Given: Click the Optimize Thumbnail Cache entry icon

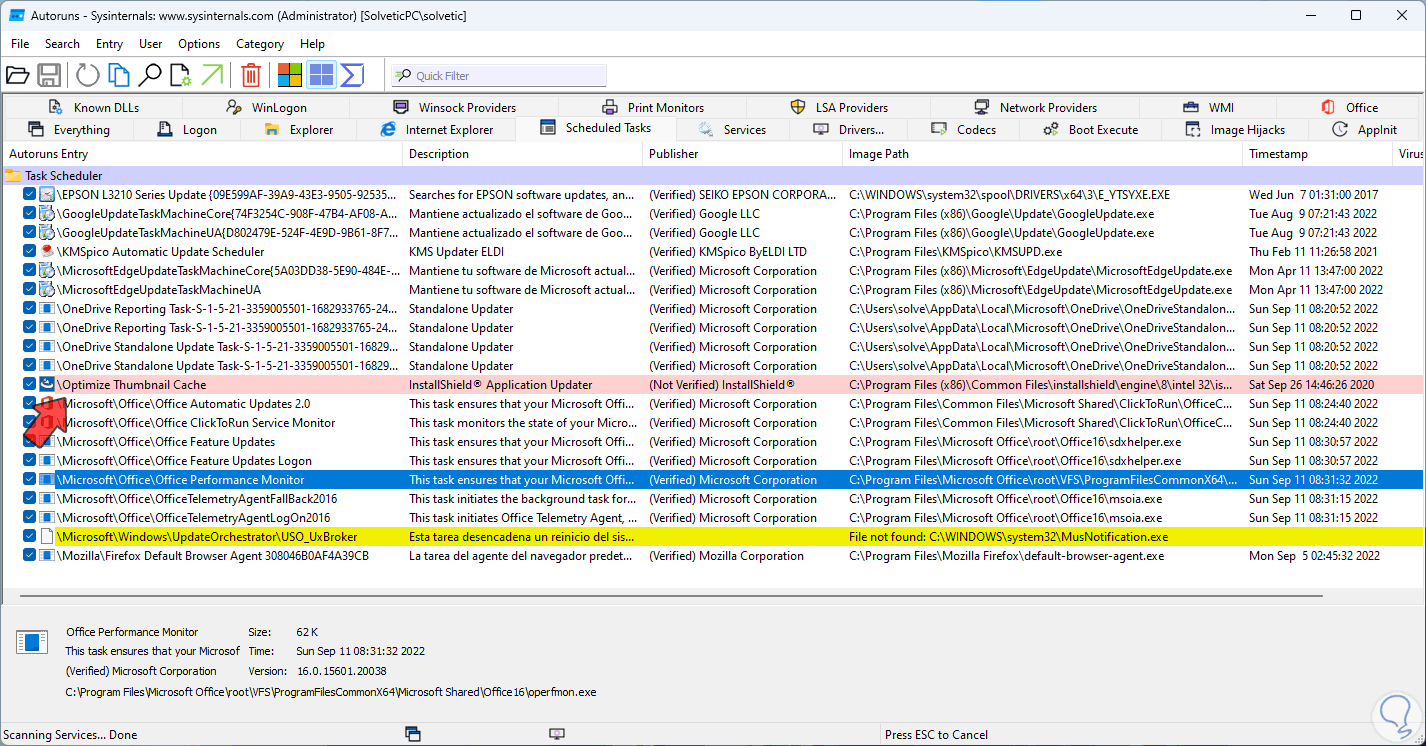Looking at the screenshot, I should pos(47,385).
